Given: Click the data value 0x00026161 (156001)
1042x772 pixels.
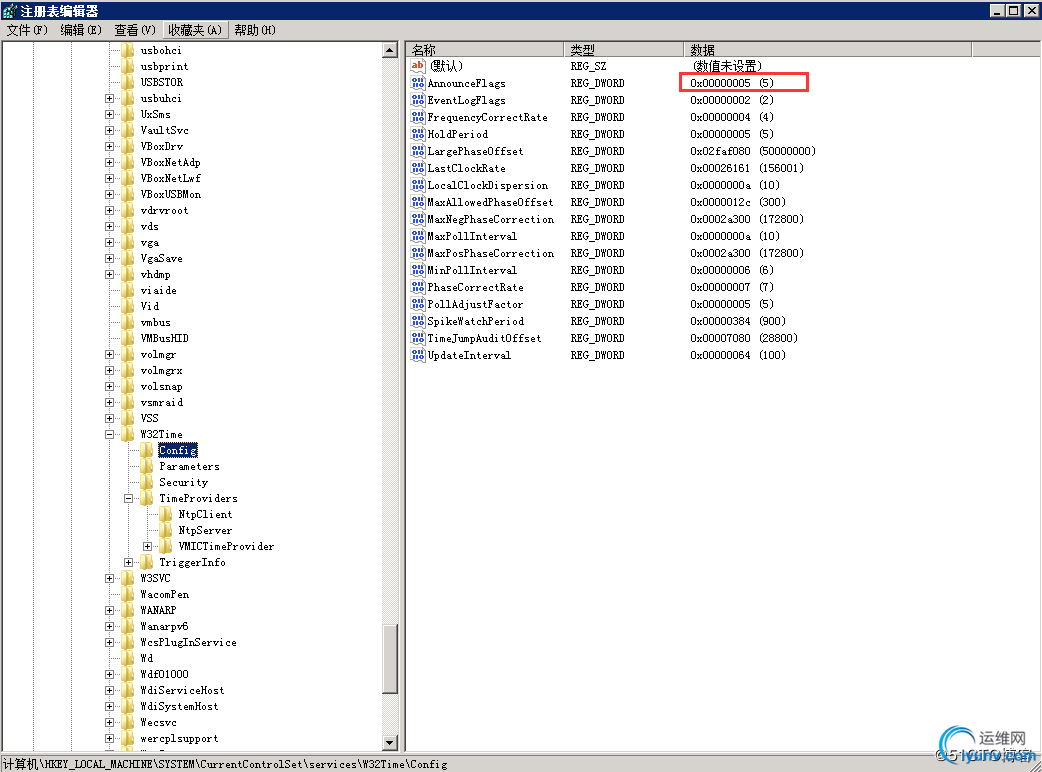Looking at the screenshot, I should (747, 168).
